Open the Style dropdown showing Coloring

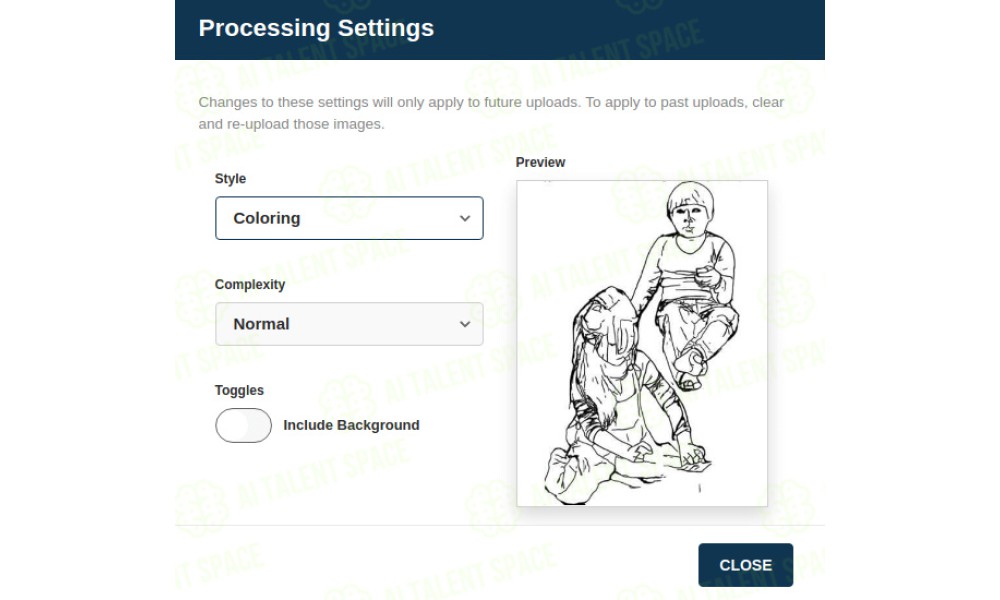[349, 218]
